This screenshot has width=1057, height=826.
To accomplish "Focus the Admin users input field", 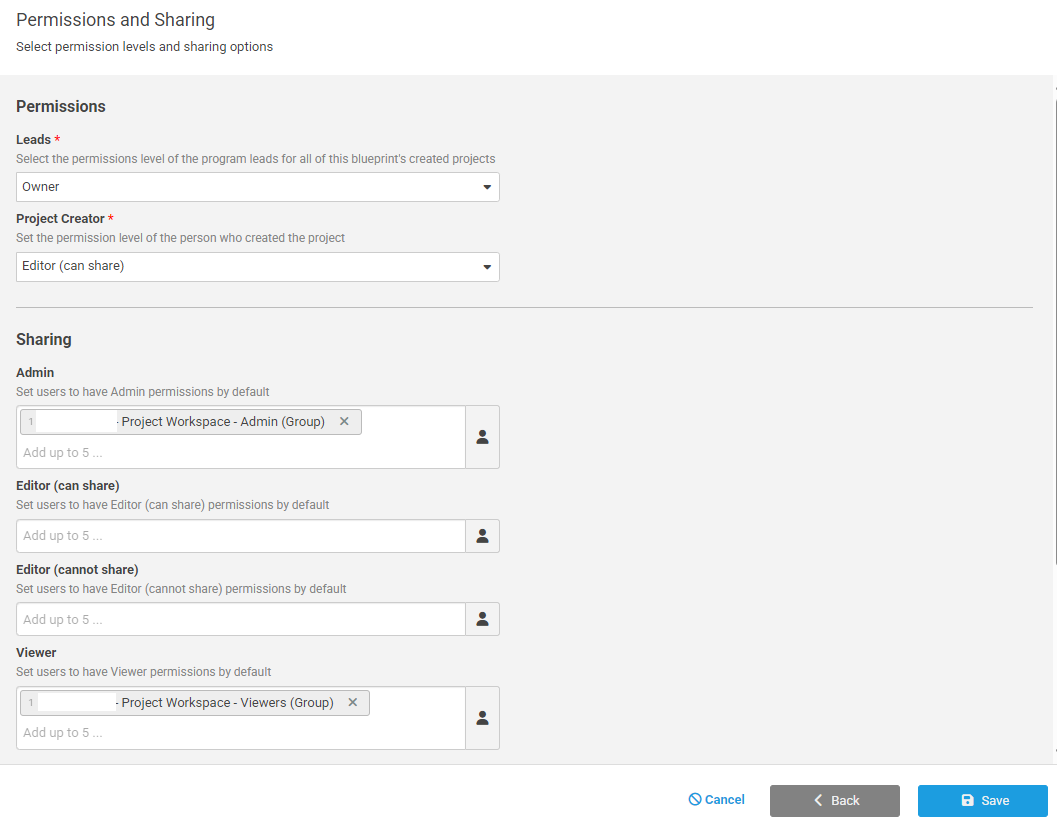I will point(240,453).
